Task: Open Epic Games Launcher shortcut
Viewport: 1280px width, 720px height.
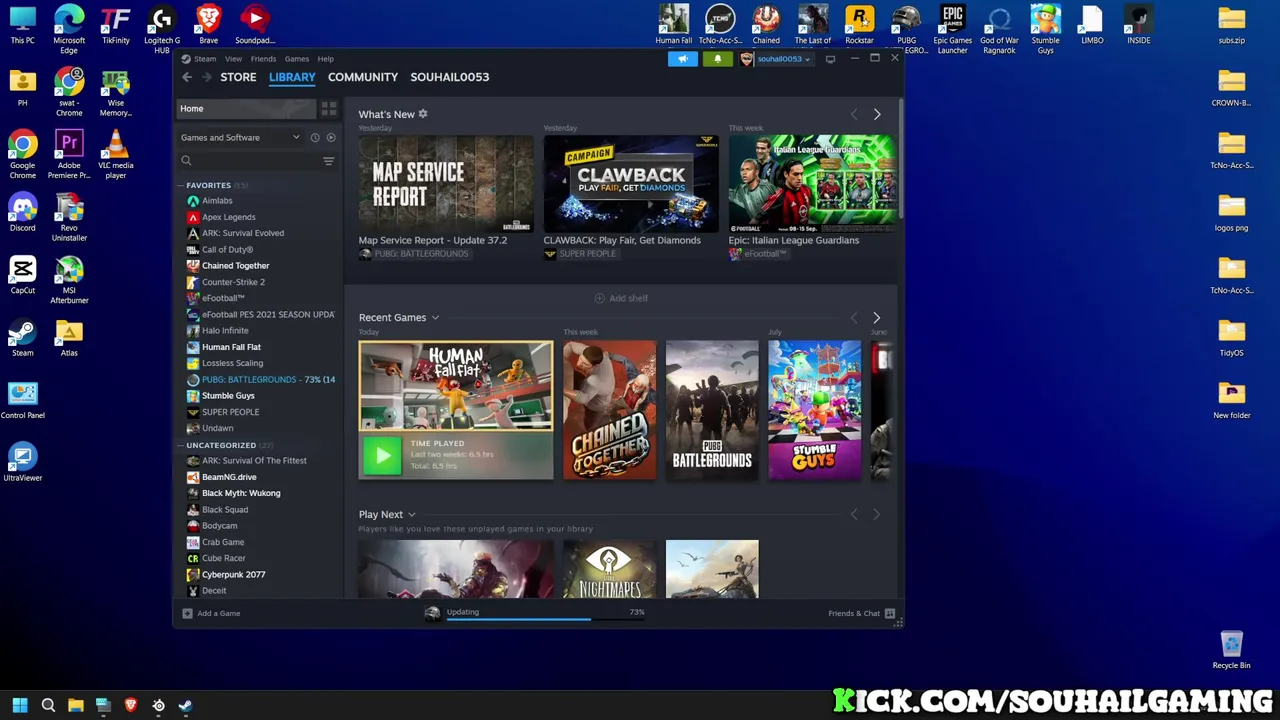Action: pyautogui.click(x=952, y=30)
